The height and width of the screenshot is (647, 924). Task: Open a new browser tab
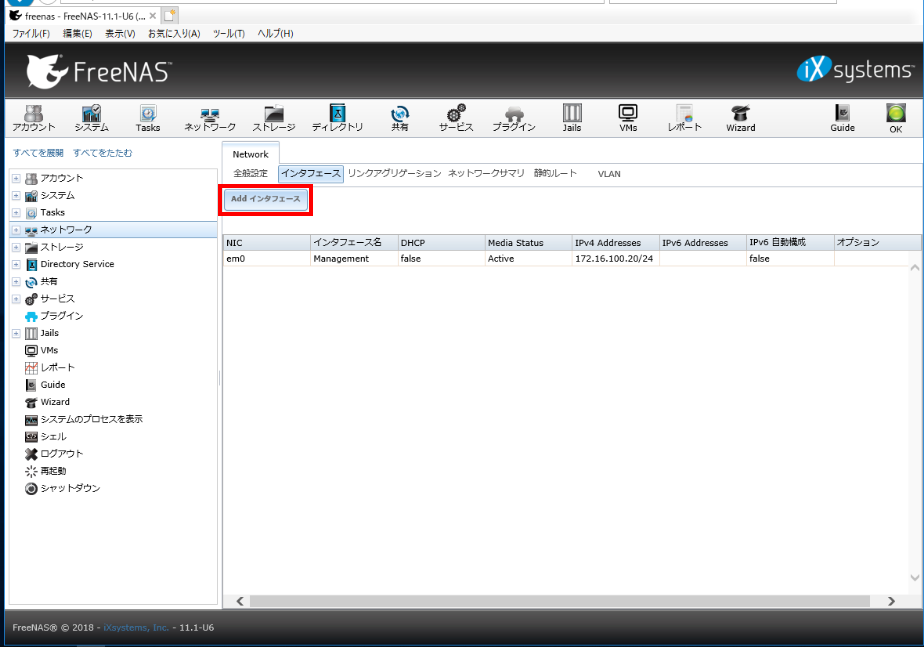(170, 16)
